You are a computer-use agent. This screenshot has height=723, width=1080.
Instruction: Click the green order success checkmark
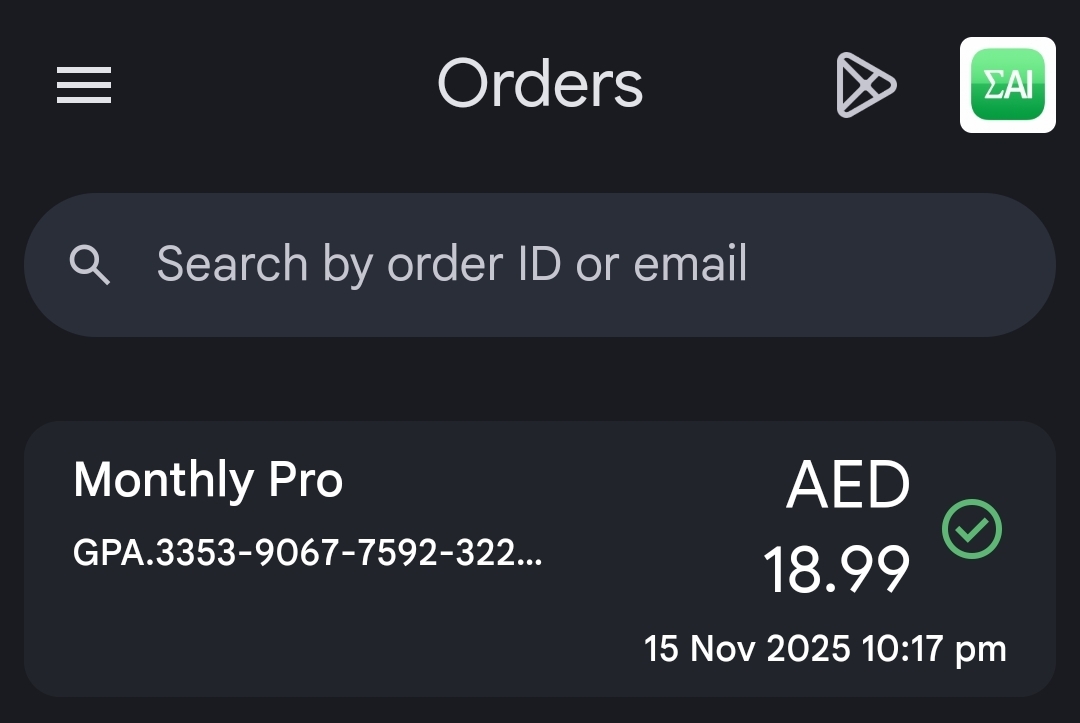click(x=972, y=529)
